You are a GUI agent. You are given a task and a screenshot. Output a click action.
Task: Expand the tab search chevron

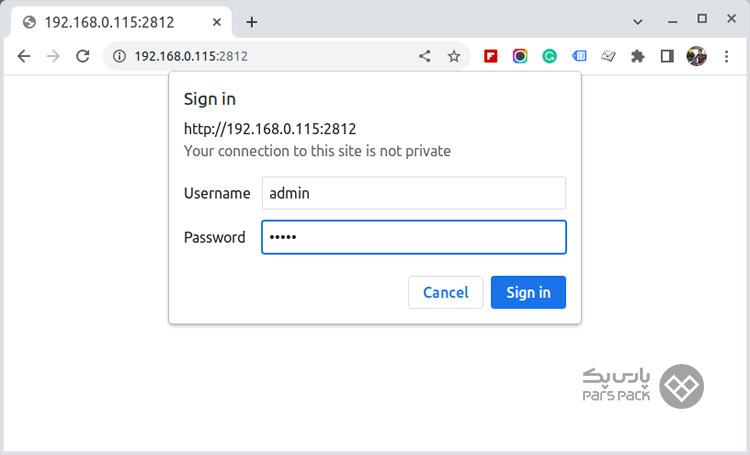(x=638, y=22)
